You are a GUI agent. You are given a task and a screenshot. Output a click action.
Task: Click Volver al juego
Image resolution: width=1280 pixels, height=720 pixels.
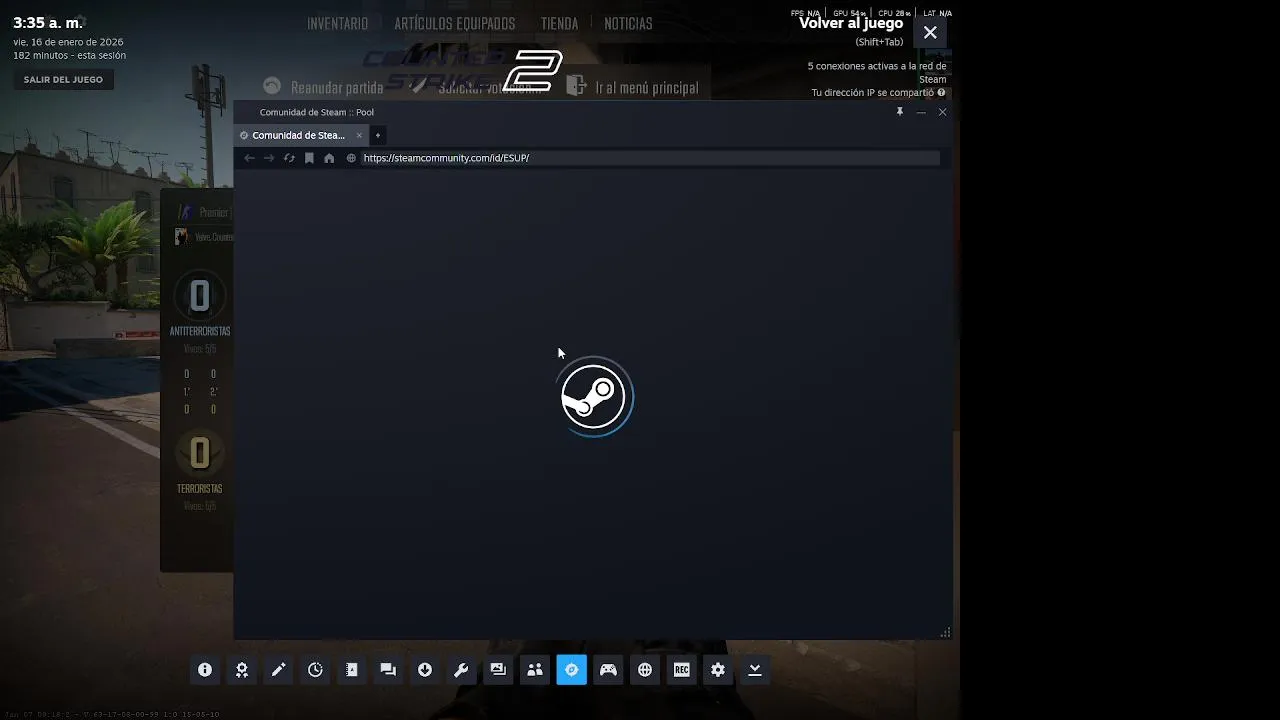[x=851, y=23]
